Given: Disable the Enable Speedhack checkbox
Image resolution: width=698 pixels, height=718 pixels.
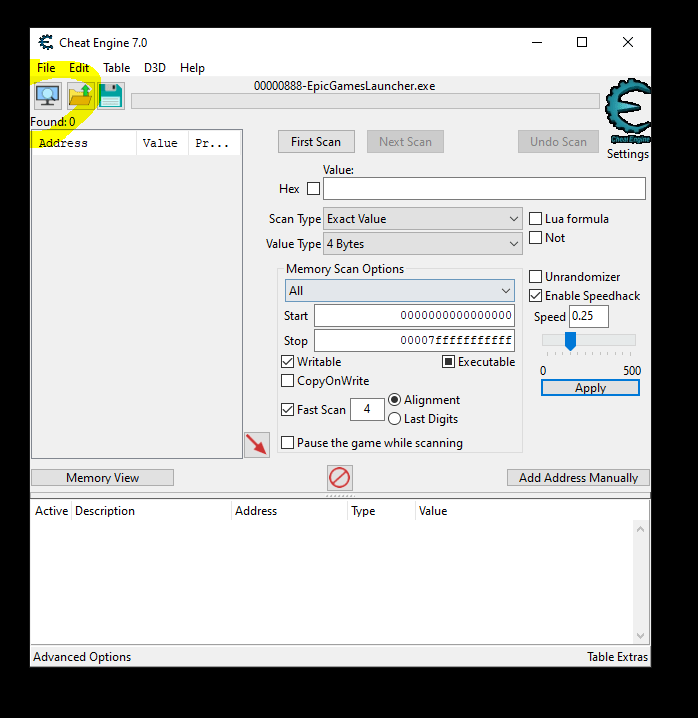Looking at the screenshot, I should 535,296.
